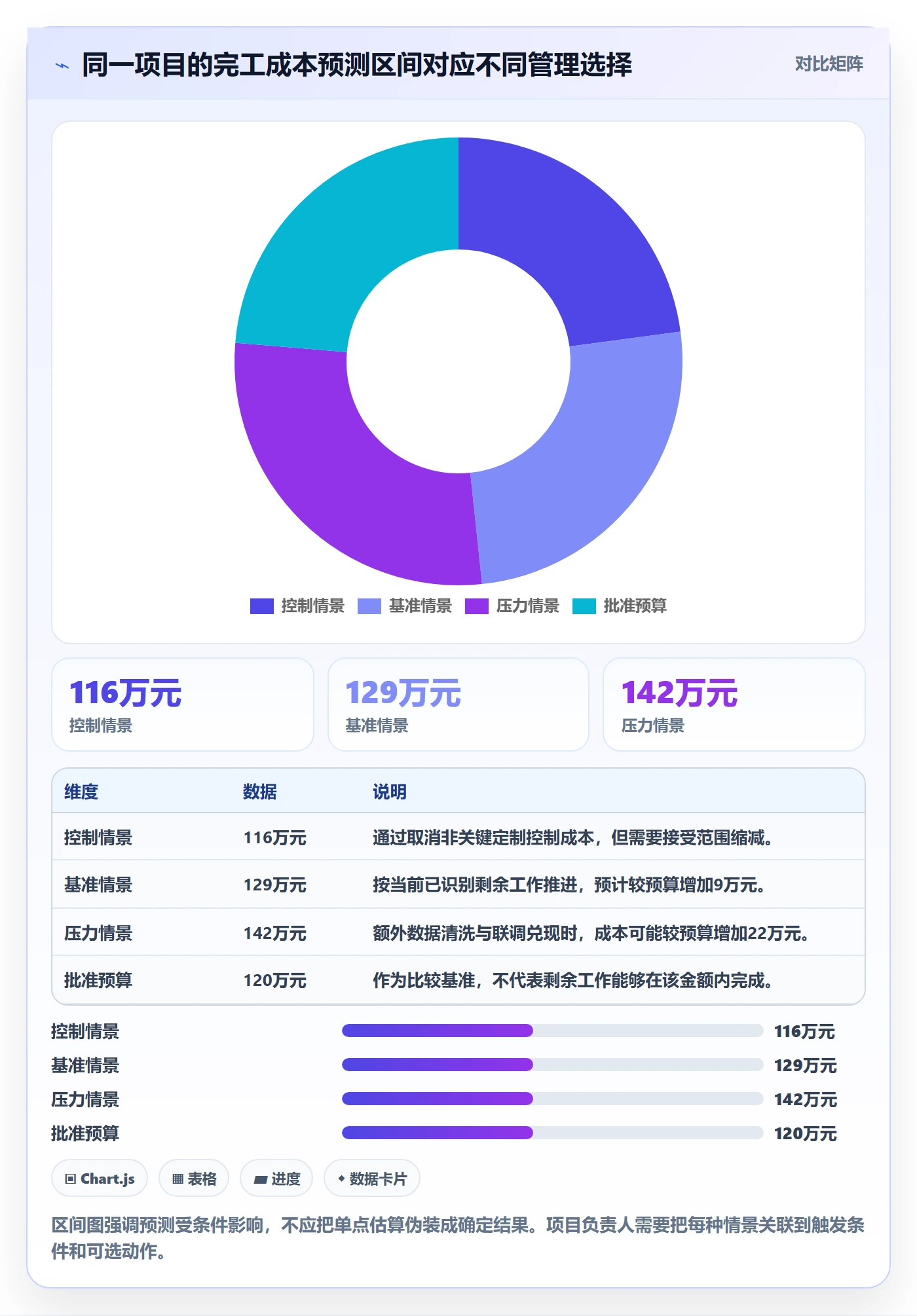Click the Chart.js tag chip
Image resolution: width=917 pixels, height=1316 pixels.
(100, 1179)
